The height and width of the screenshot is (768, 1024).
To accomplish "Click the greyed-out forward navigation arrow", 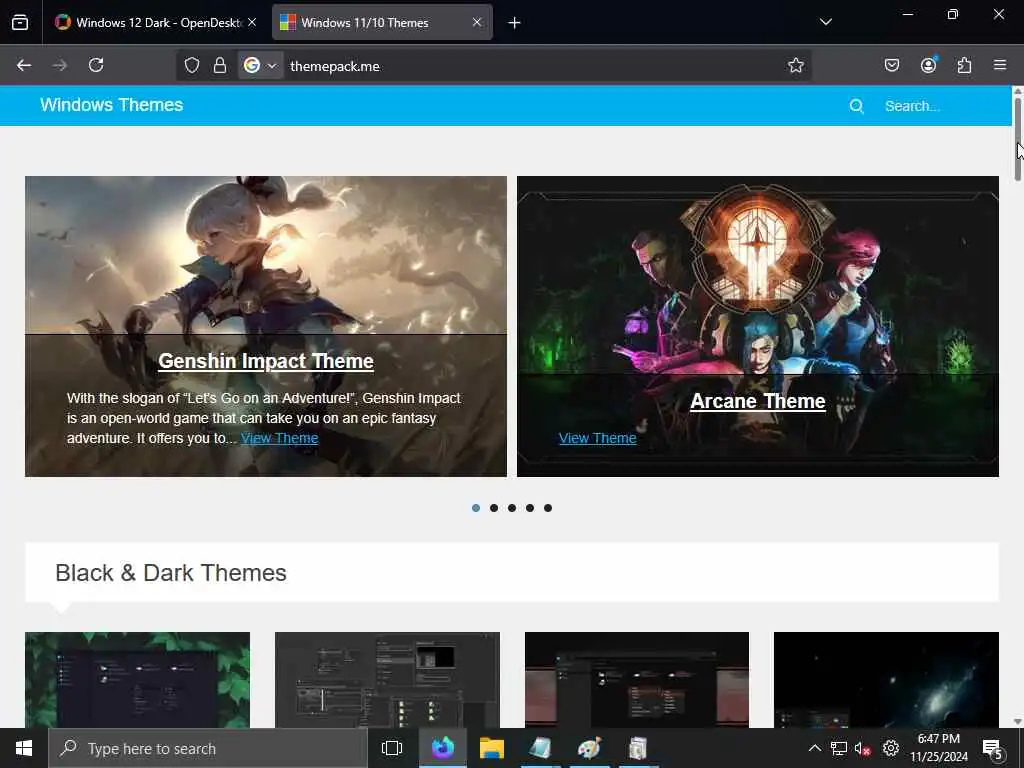I will (x=59, y=65).
